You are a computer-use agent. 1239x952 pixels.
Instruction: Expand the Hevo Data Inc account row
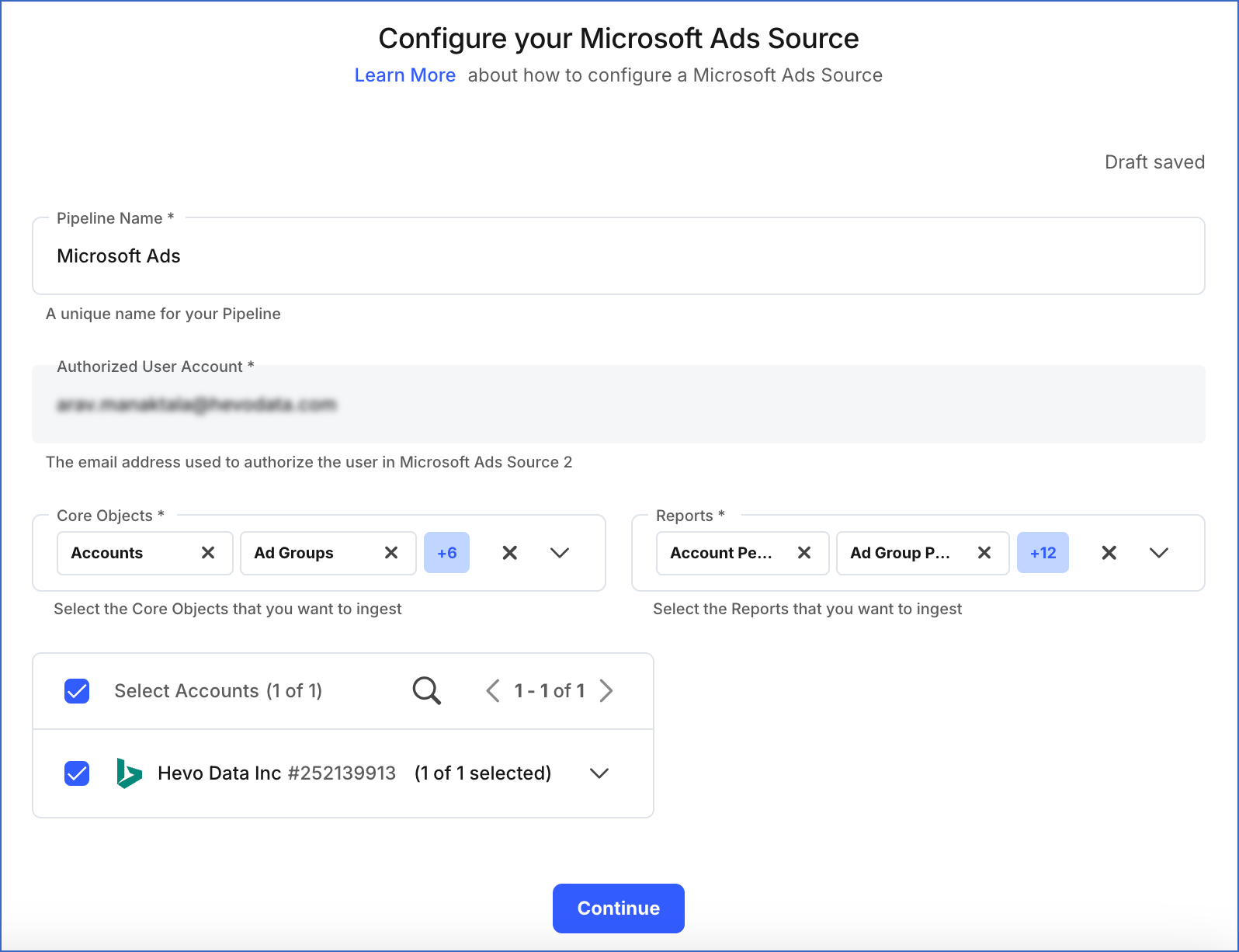599,773
